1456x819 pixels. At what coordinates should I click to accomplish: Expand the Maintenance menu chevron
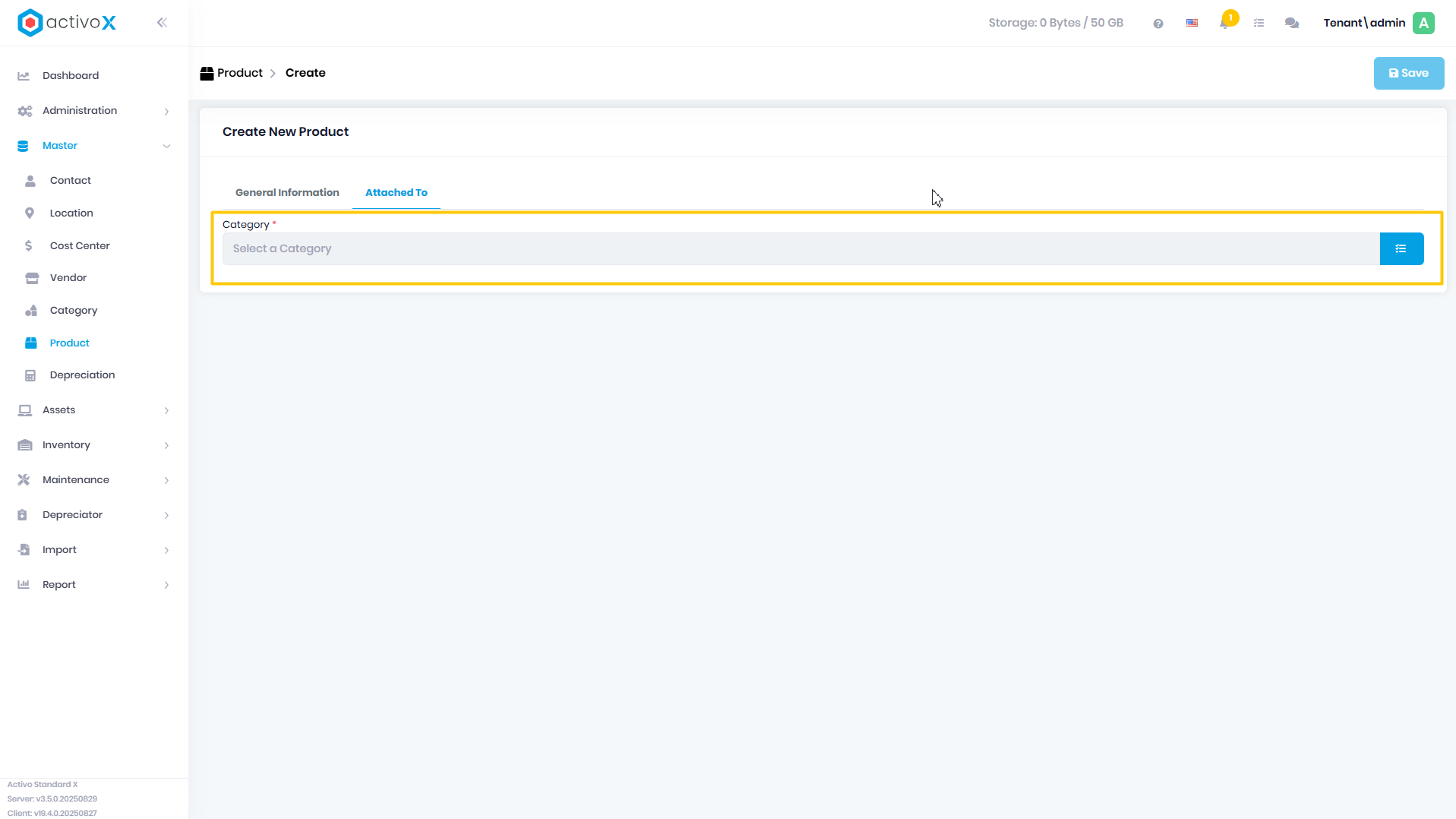[166, 481]
